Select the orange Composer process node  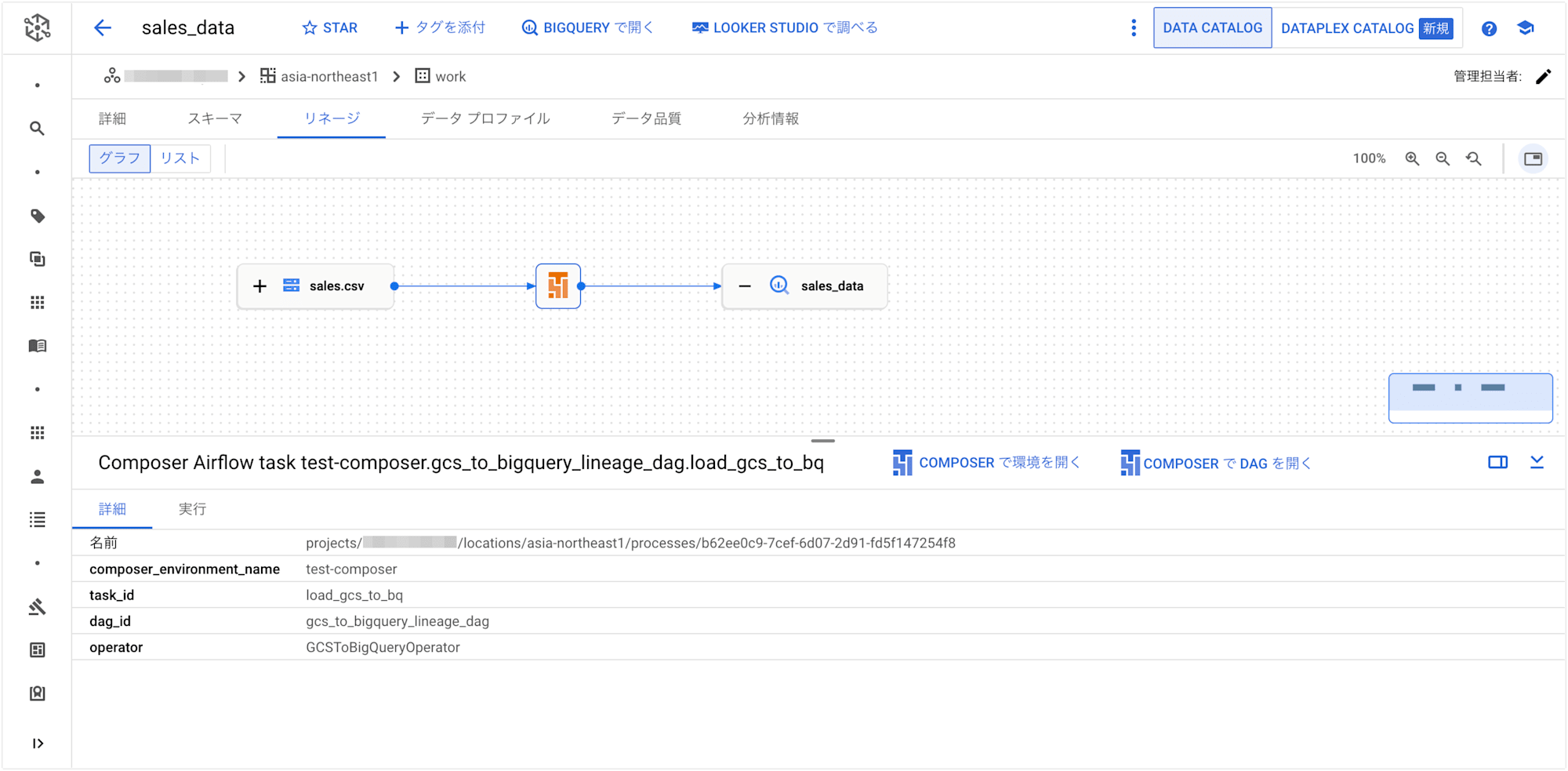pyautogui.click(x=558, y=286)
